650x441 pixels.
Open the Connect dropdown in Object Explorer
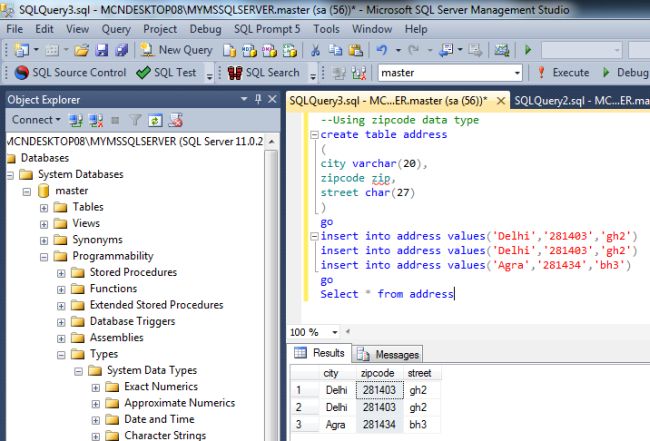36,120
